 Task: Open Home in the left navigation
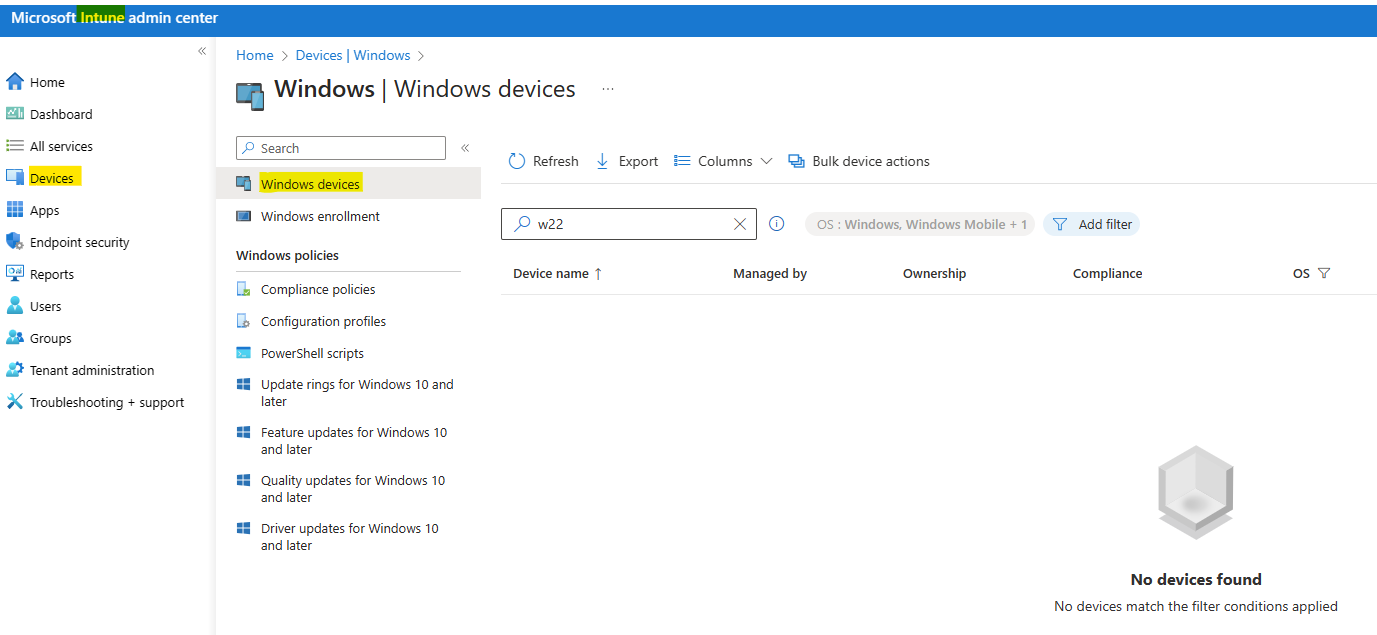[47, 82]
